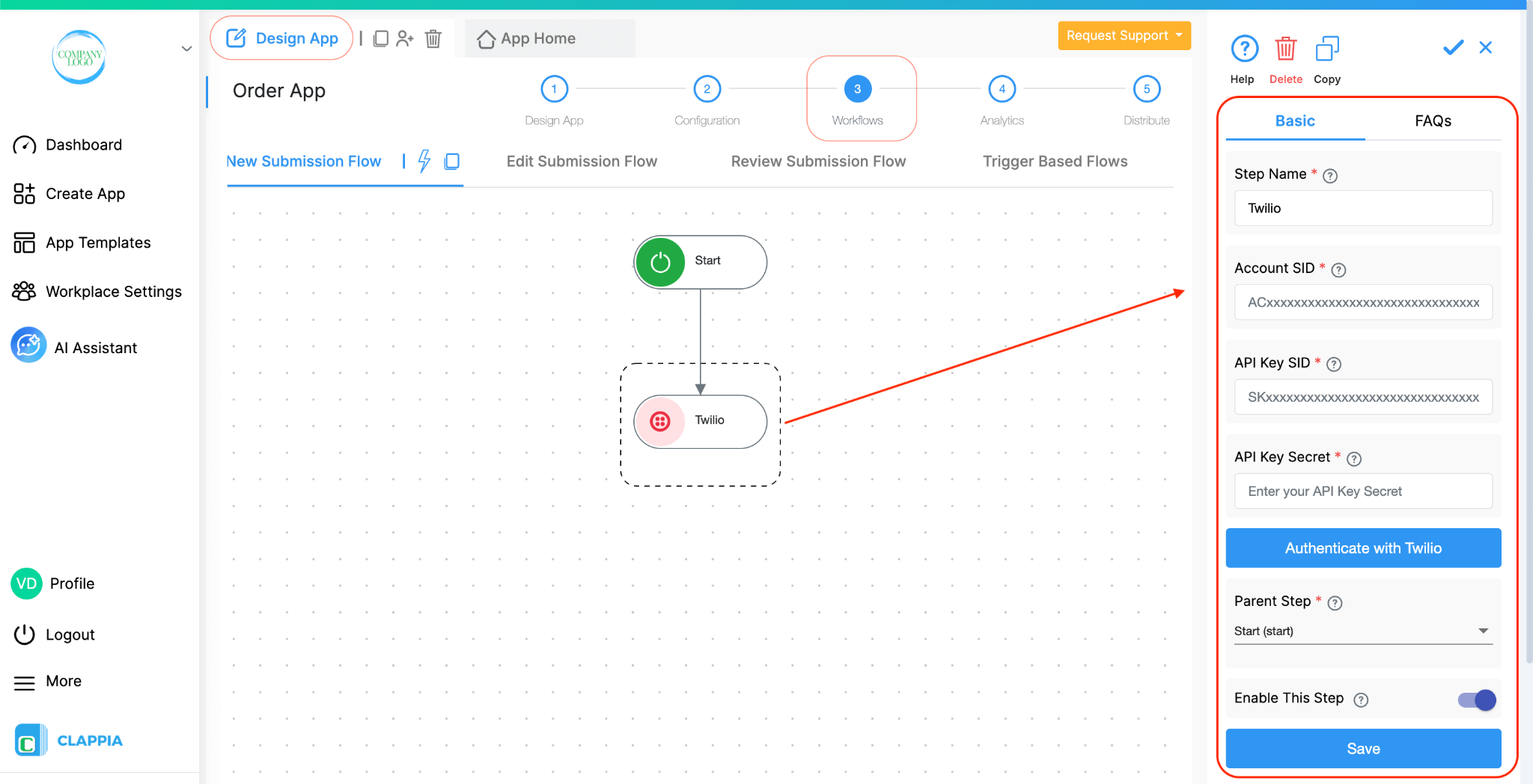This screenshot has width=1533, height=784.
Task: Click Authenticate with Twilio button
Action: [1363, 548]
